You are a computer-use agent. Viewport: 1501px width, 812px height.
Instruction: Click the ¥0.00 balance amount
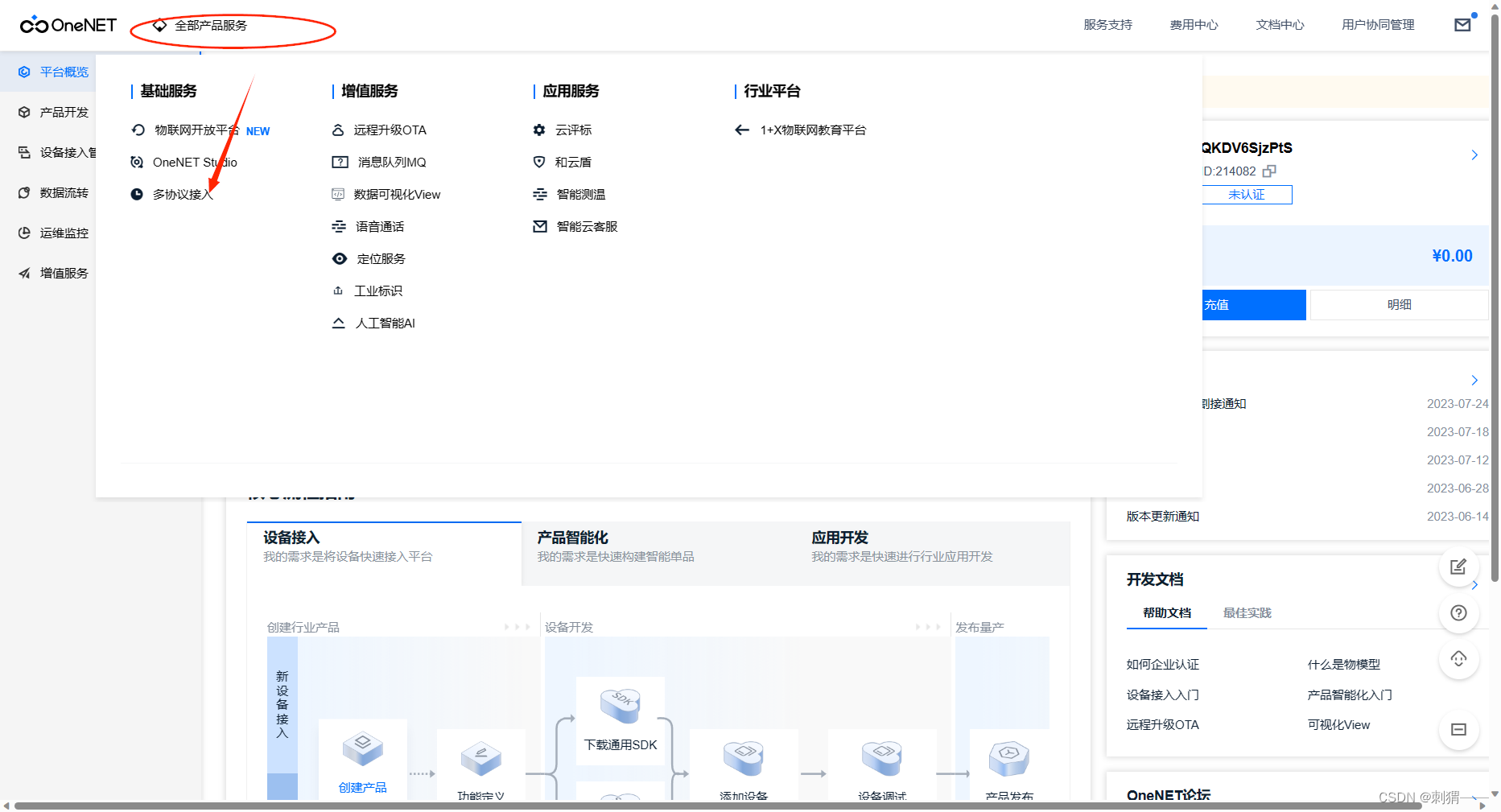coord(1452,256)
